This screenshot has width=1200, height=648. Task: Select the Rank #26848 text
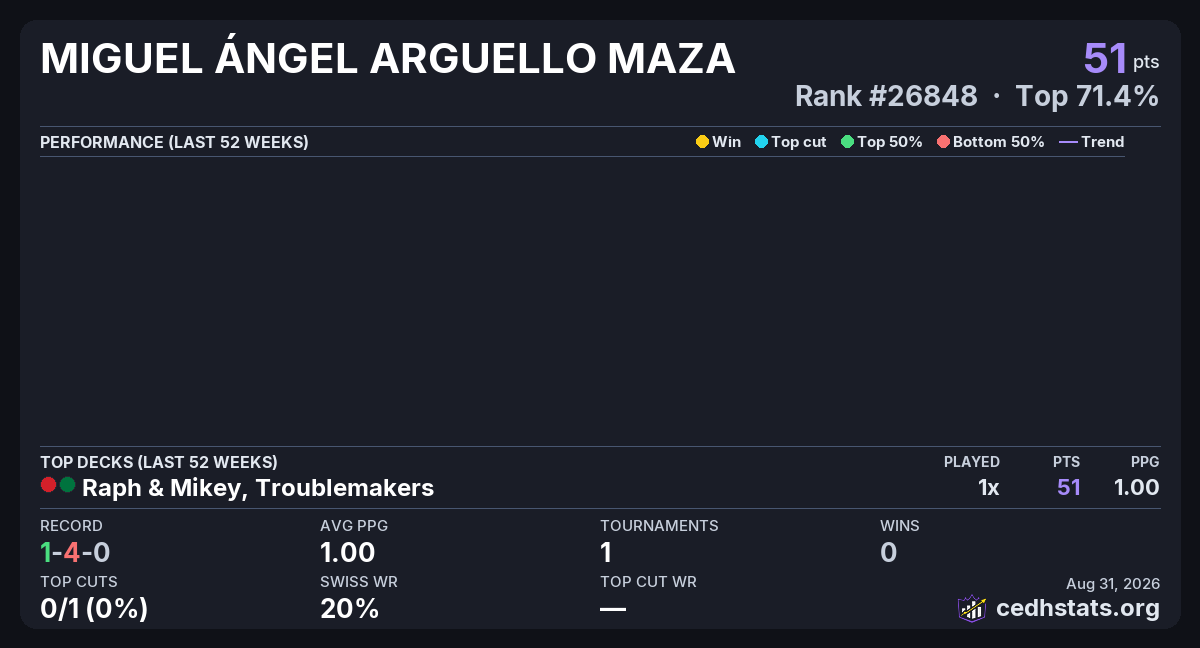click(x=886, y=96)
